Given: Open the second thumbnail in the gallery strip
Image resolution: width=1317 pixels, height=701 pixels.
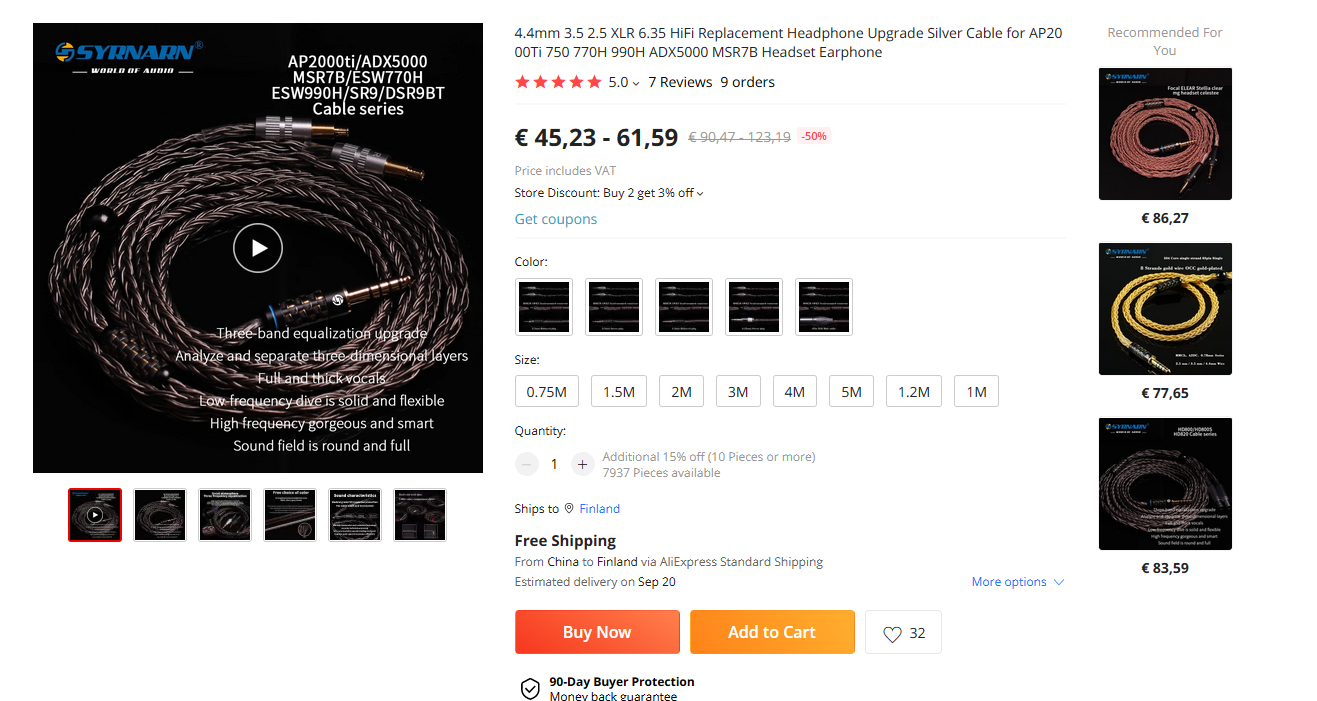Looking at the screenshot, I should (x=160, y=515).
